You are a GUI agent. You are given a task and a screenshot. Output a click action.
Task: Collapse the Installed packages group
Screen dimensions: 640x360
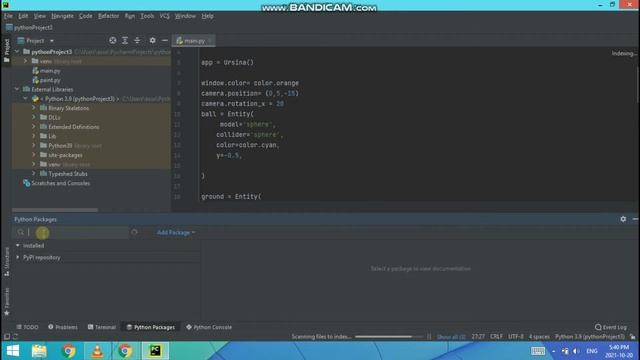coord(18,246)
